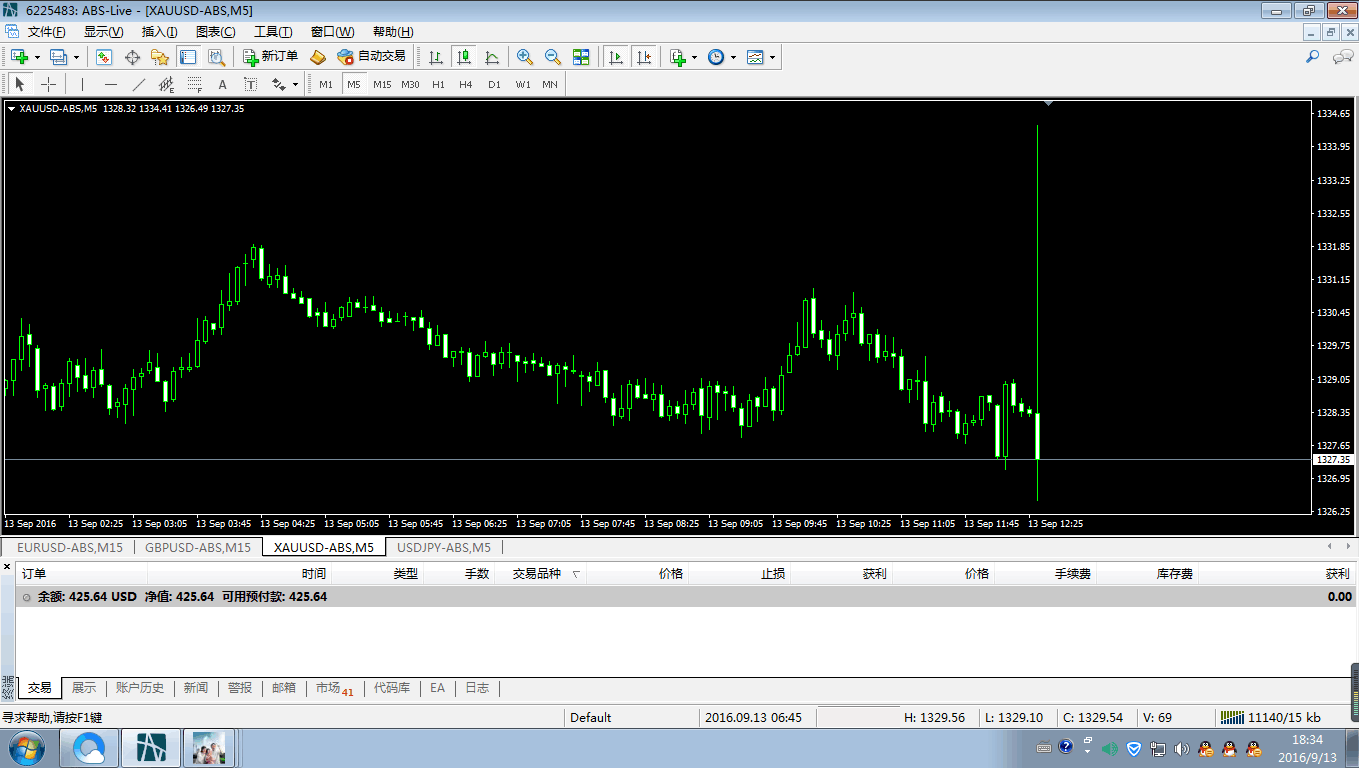Screen dimensions: 1359x768
Task: Open the Windows Start button
Action: [x=25, y=748]
